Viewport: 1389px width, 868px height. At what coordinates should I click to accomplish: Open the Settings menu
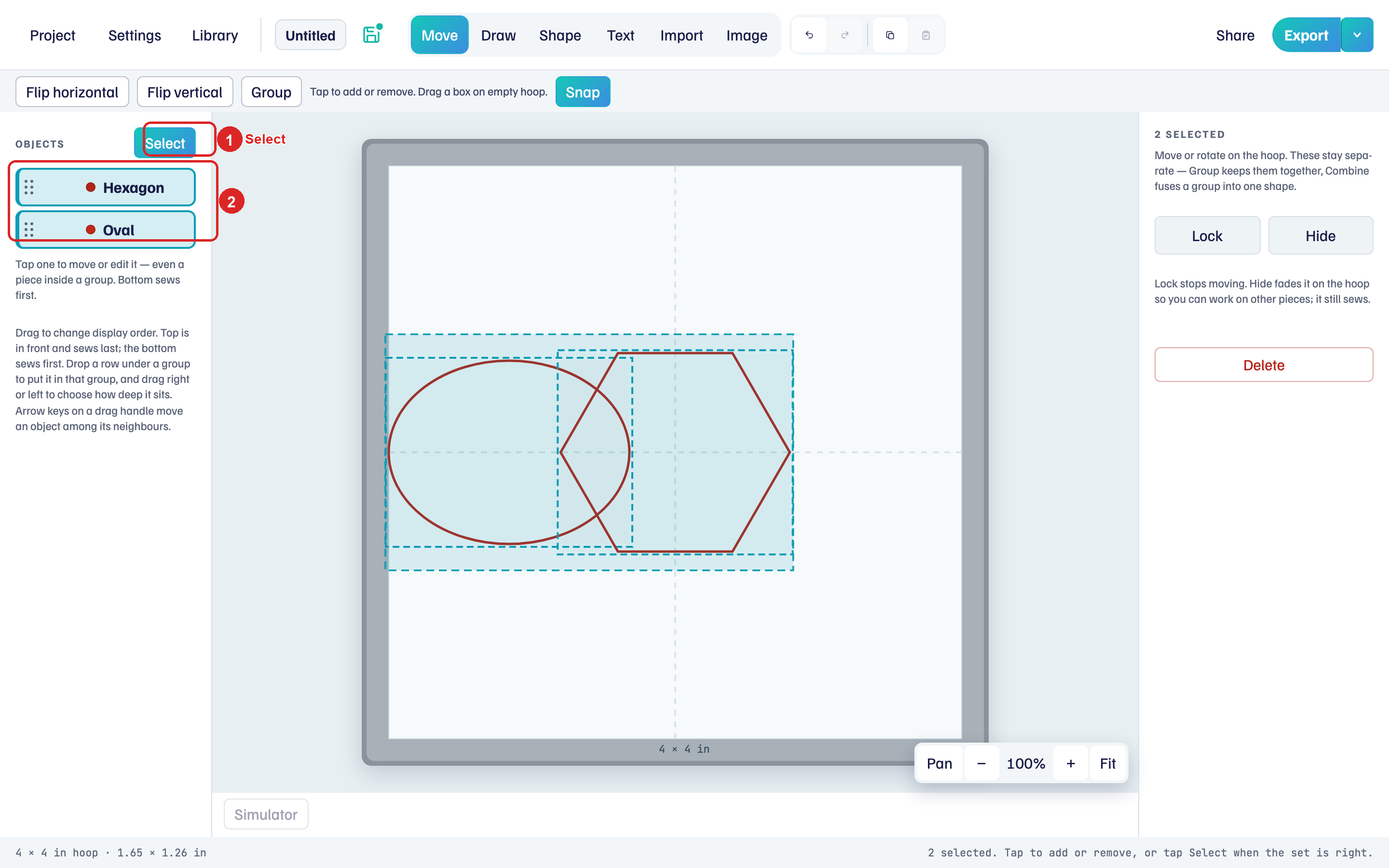pyautogui.click(x=134, y=35)
